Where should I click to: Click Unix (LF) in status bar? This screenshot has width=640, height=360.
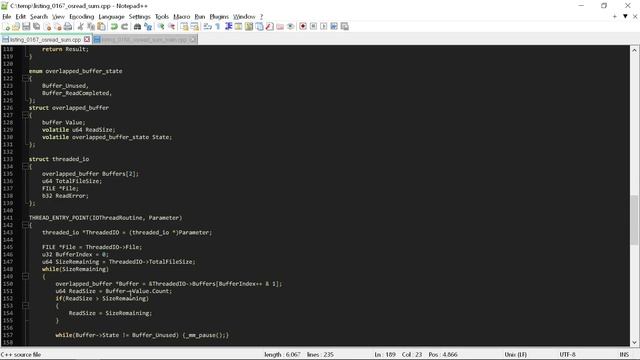point(516,355)
